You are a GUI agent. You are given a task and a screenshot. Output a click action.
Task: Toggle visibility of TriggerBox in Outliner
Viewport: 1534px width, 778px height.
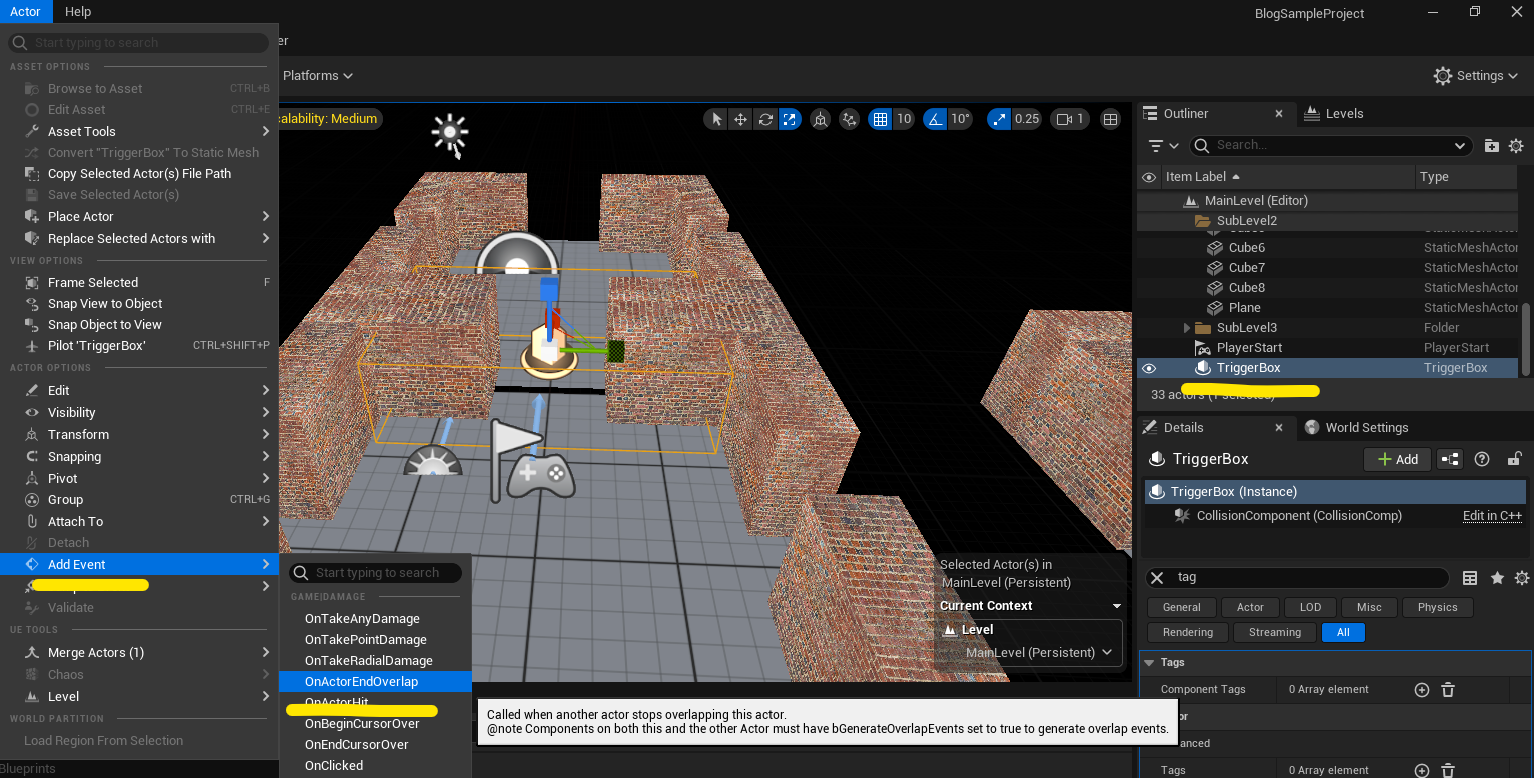click(1148, 368)
